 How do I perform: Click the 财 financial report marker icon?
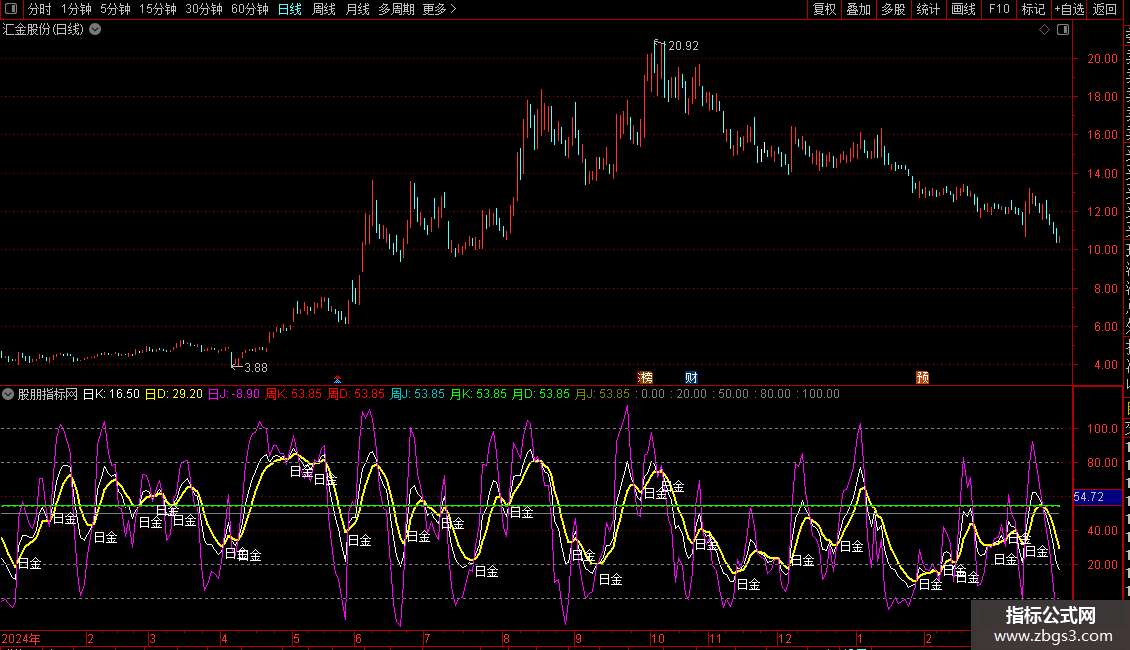(691, 377)
